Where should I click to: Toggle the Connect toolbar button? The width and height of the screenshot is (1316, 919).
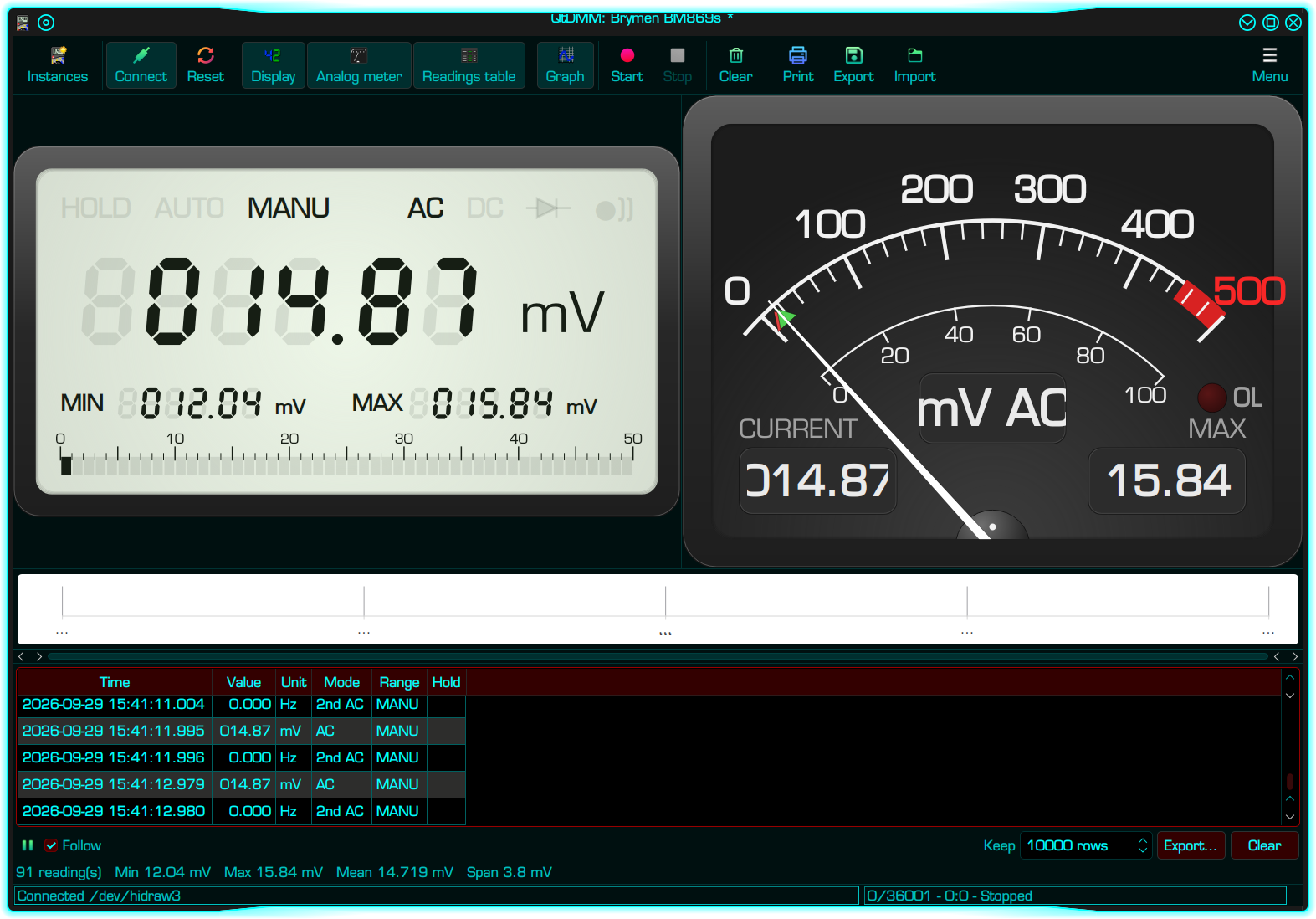tap(141, 65)
